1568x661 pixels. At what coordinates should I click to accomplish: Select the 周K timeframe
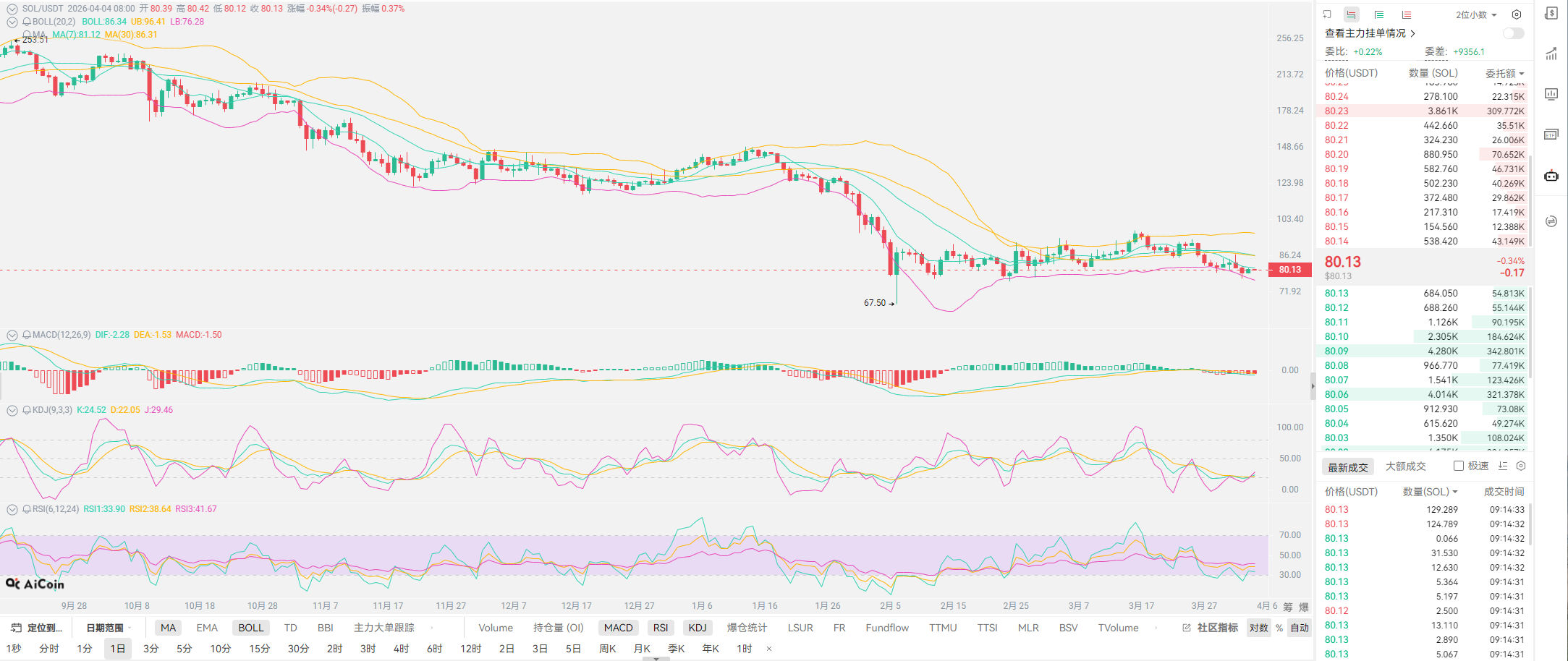(x=607, y=649)
